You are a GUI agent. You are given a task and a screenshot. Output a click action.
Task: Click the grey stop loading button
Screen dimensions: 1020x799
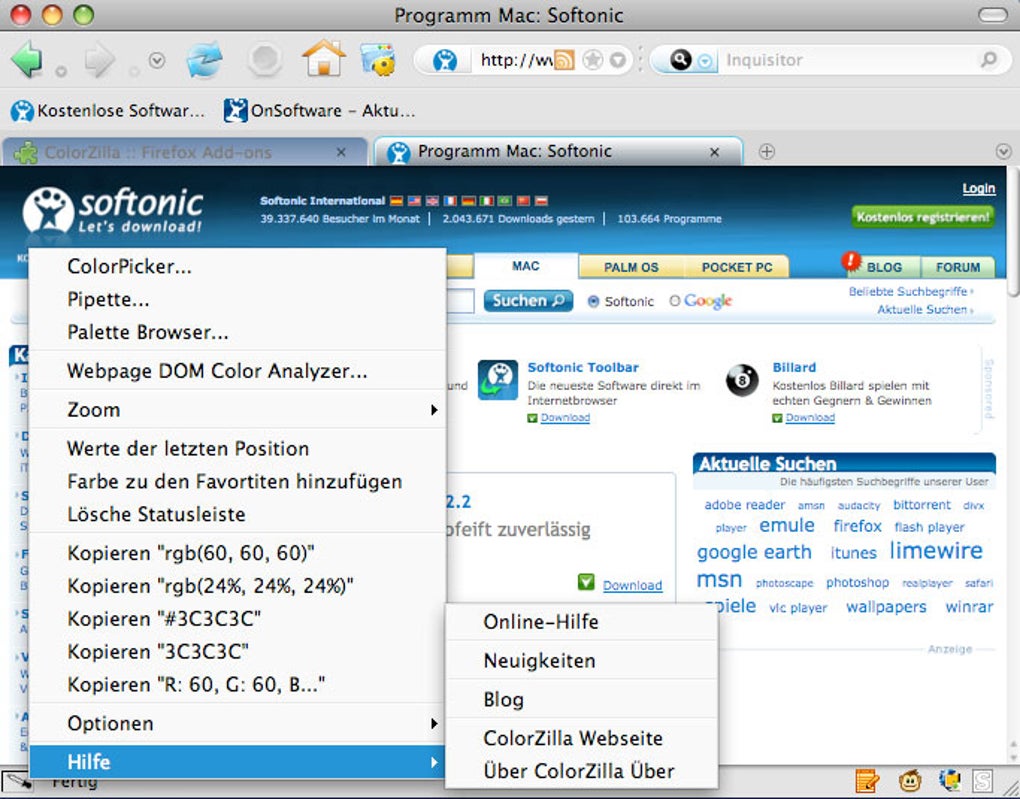[x=264, y=60]
